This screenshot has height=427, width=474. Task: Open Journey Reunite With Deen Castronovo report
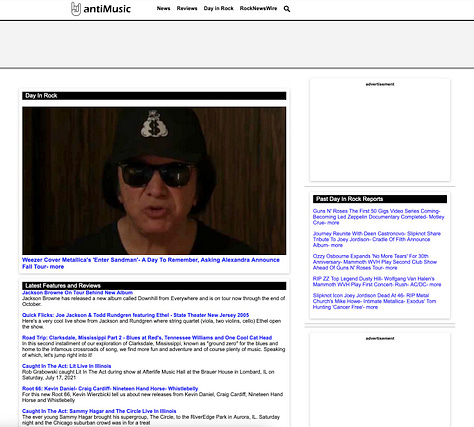(377, 239)
